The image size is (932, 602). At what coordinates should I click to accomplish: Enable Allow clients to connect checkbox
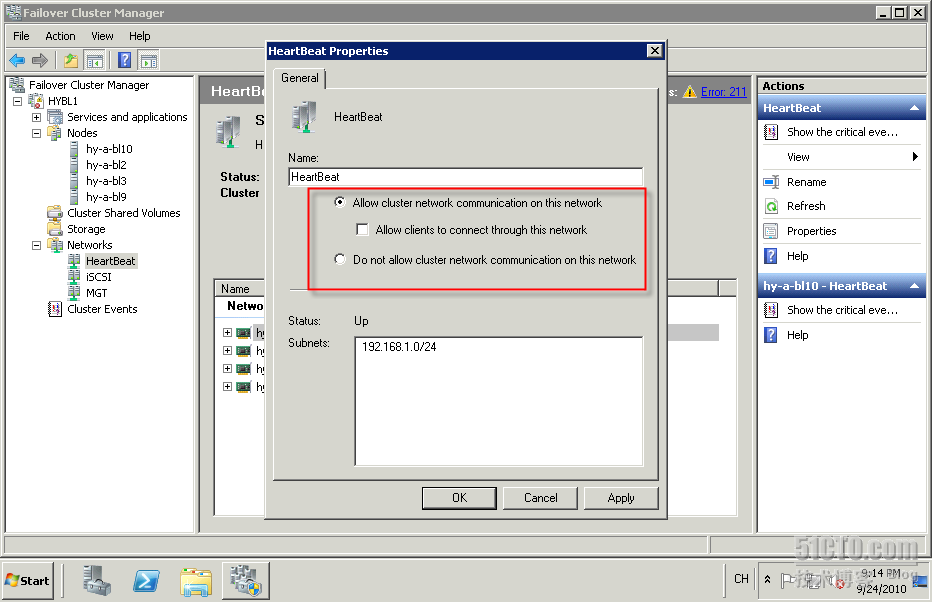[x=362, y=229]
